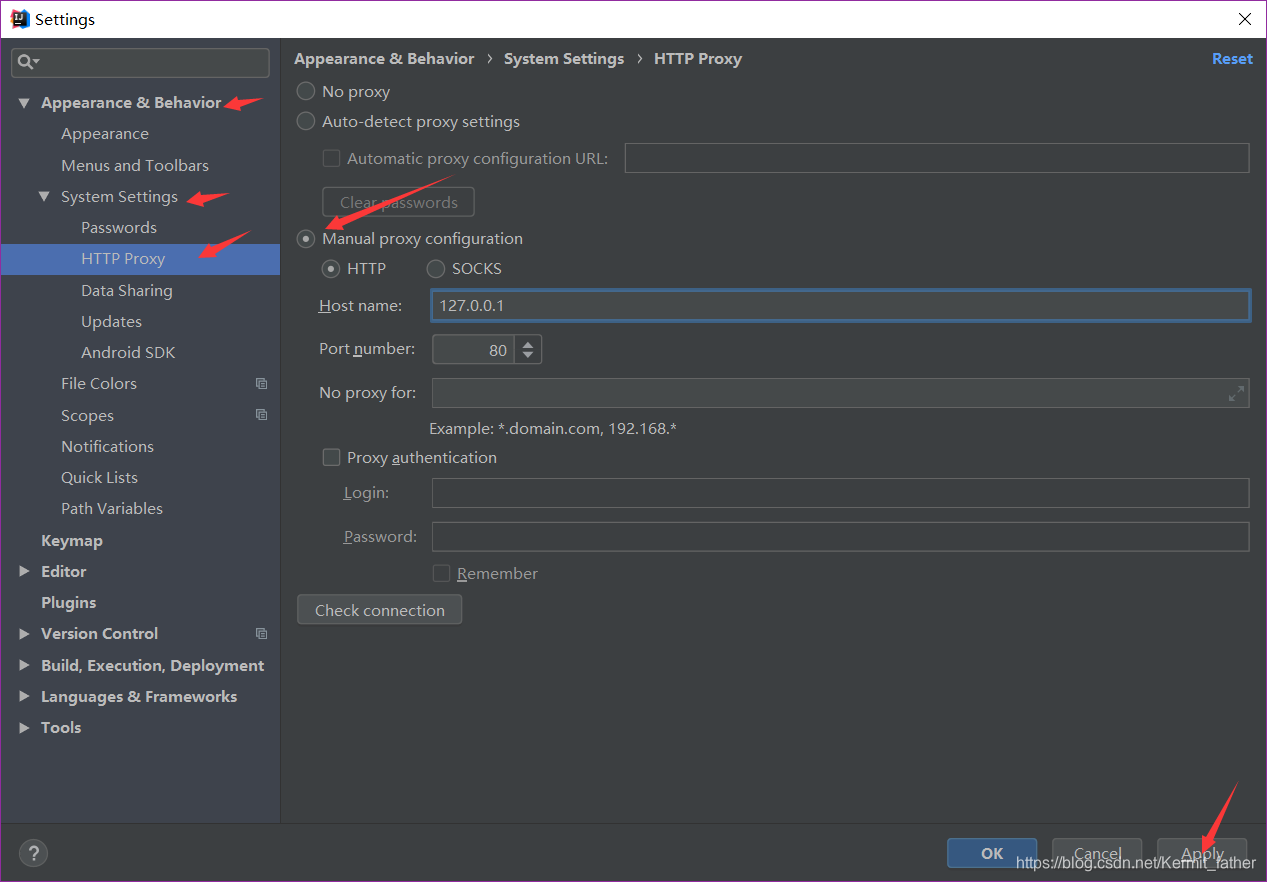1267x882 pixels.
Task: Click the IntelliJ icon in title bar
Action: [20, 19]
